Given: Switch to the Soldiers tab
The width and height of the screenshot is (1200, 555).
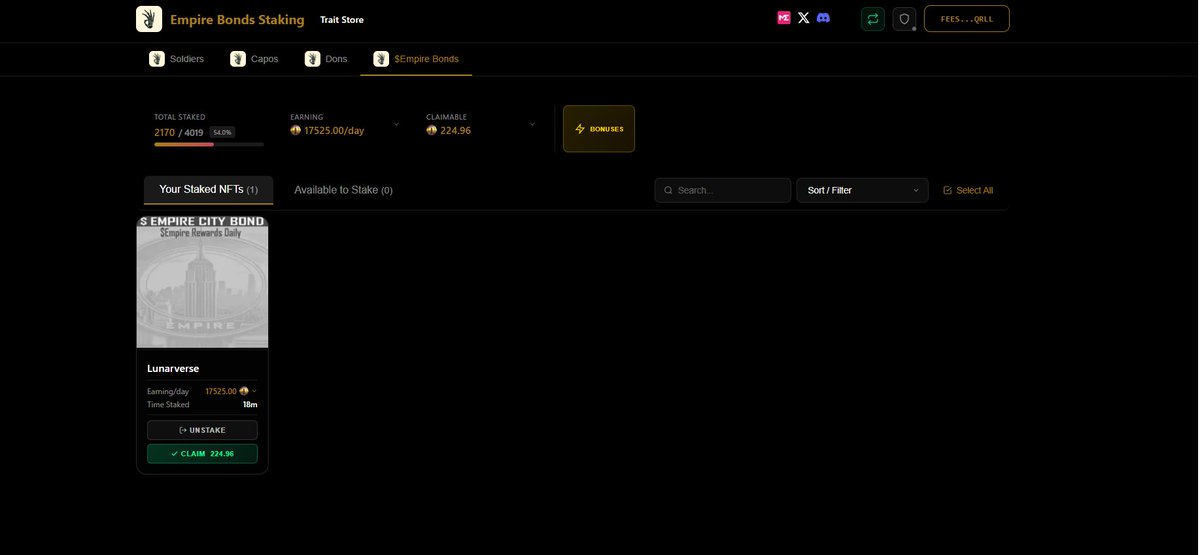Looking at the screenshot, I should pos(177,59).
